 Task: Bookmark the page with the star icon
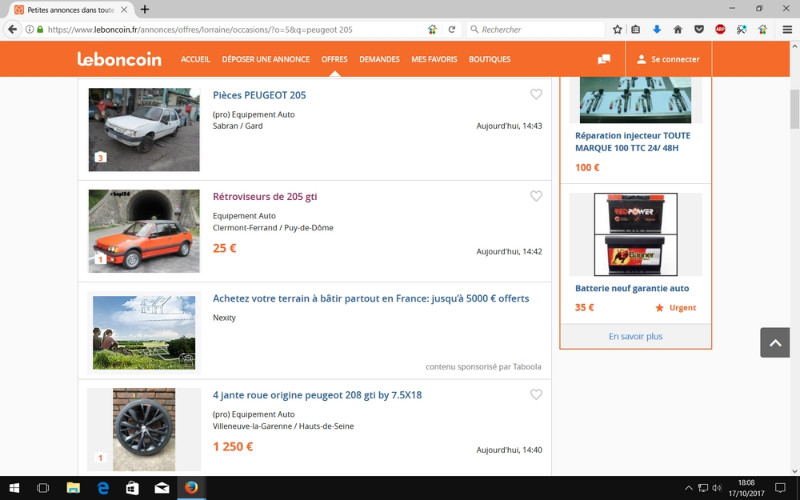click(x=617, y=30)
